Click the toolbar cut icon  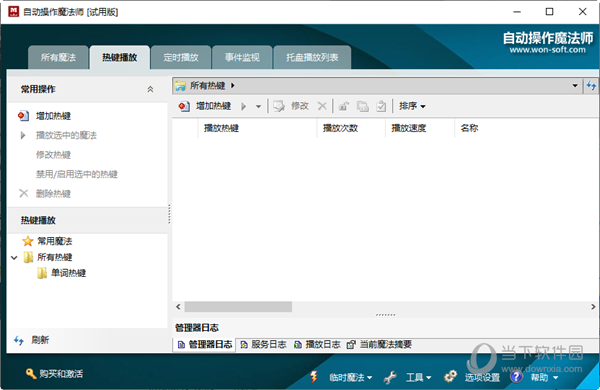pos(344,106)
